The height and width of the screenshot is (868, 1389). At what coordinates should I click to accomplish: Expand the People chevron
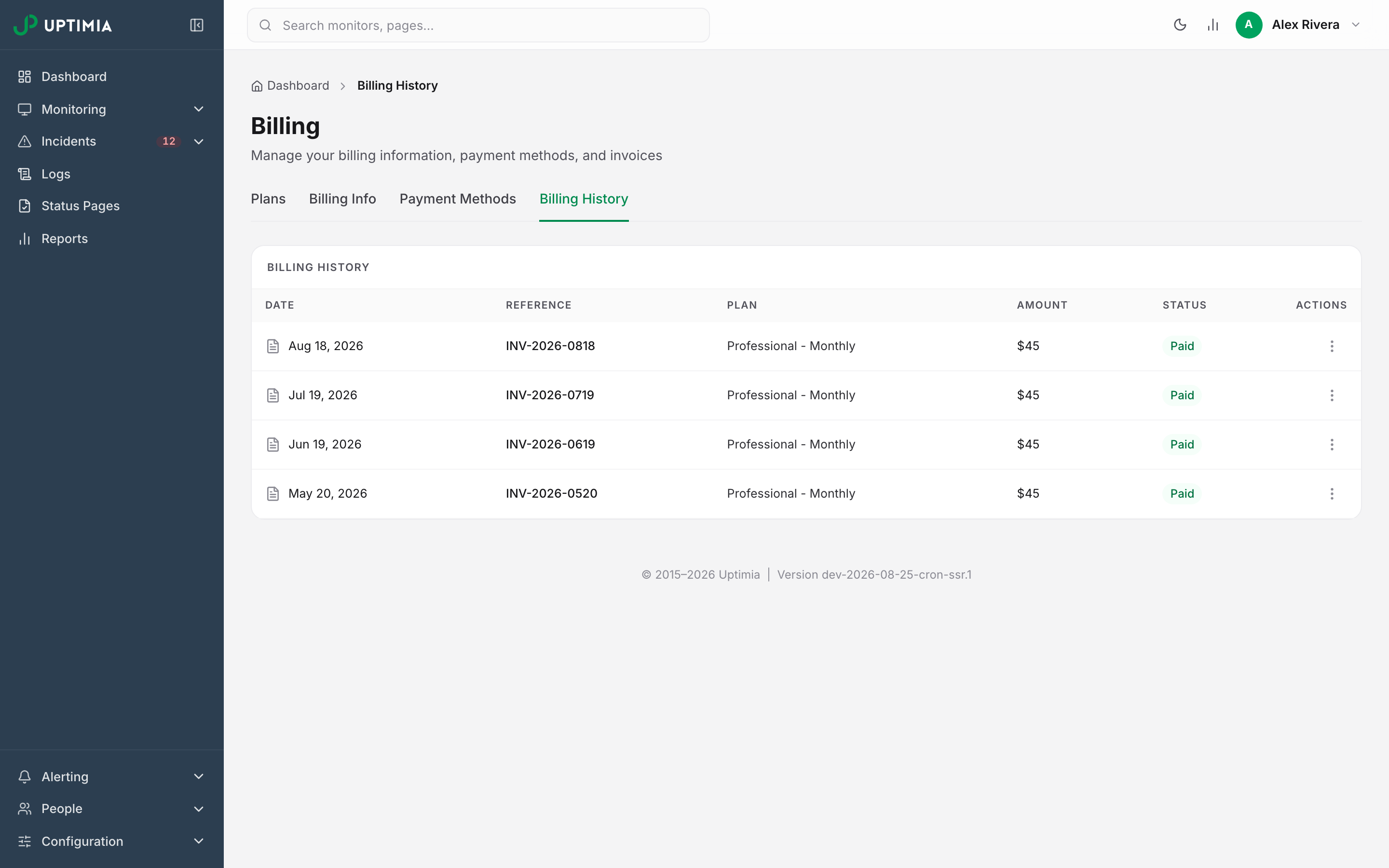pyautogui.click(x=199, y=809)
